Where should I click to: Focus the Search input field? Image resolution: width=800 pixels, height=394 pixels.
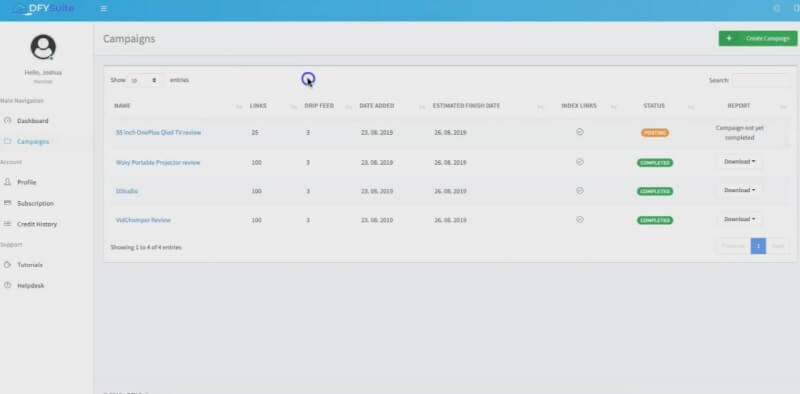[x=761, y=80]
